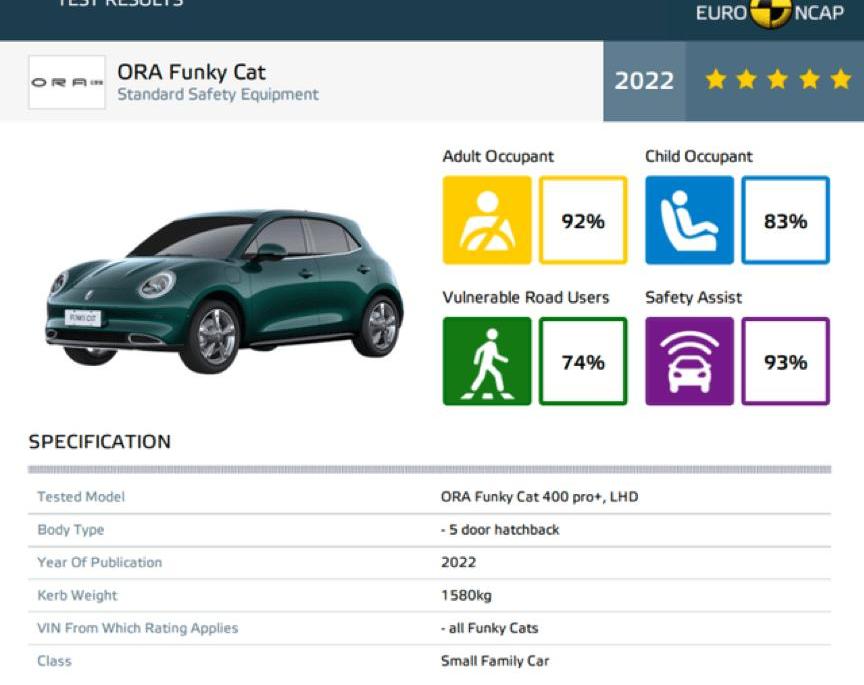
Task: Click the yellow Adult Occupant protection icon
Action: tap(487, 218)
